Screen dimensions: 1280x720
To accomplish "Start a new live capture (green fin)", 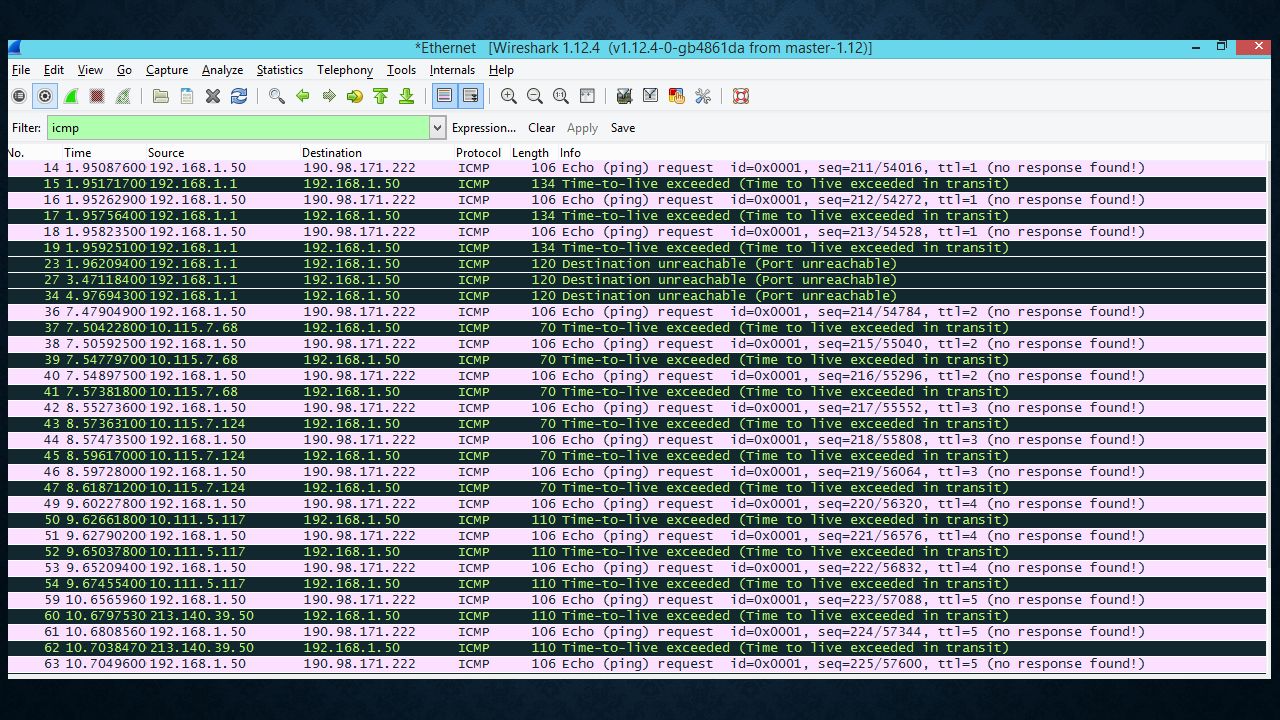I will [x=71, y=96].
